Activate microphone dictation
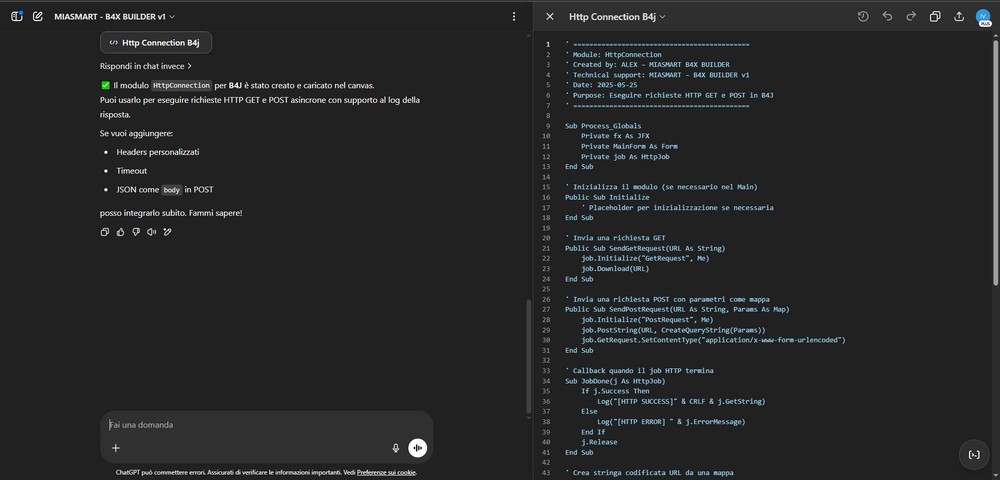The width and height of the screenshot is (1000, 480). (x=395, y=448)
